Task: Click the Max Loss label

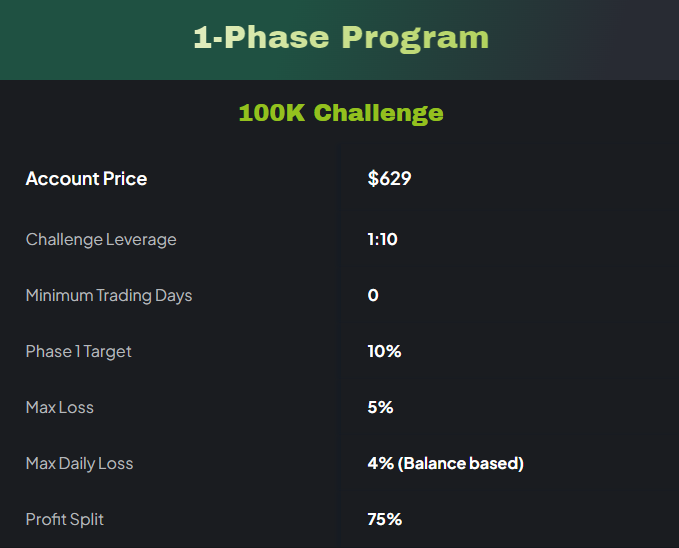Action: coord(60,408)
